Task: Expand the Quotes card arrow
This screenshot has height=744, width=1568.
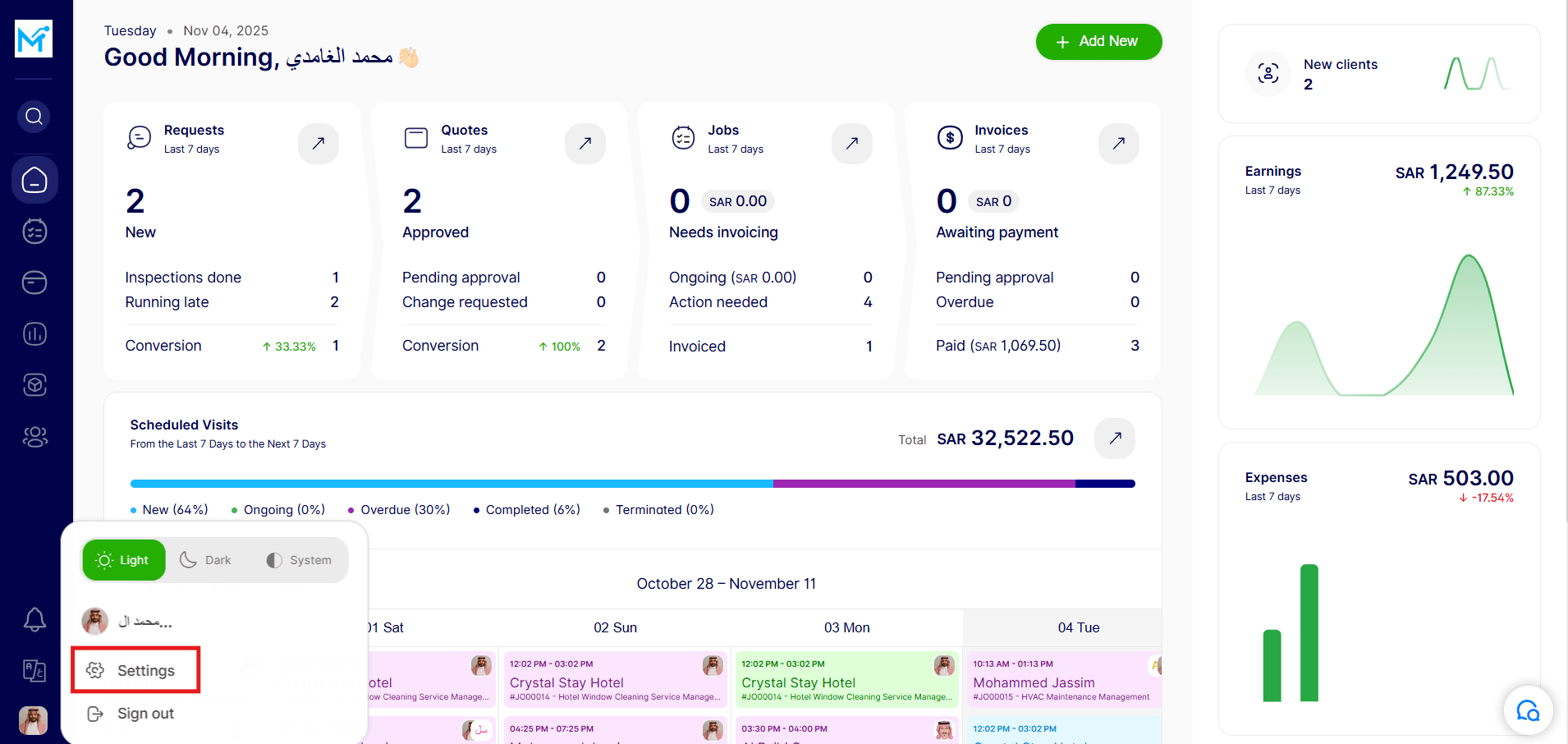Action: [x=585, y=144]
